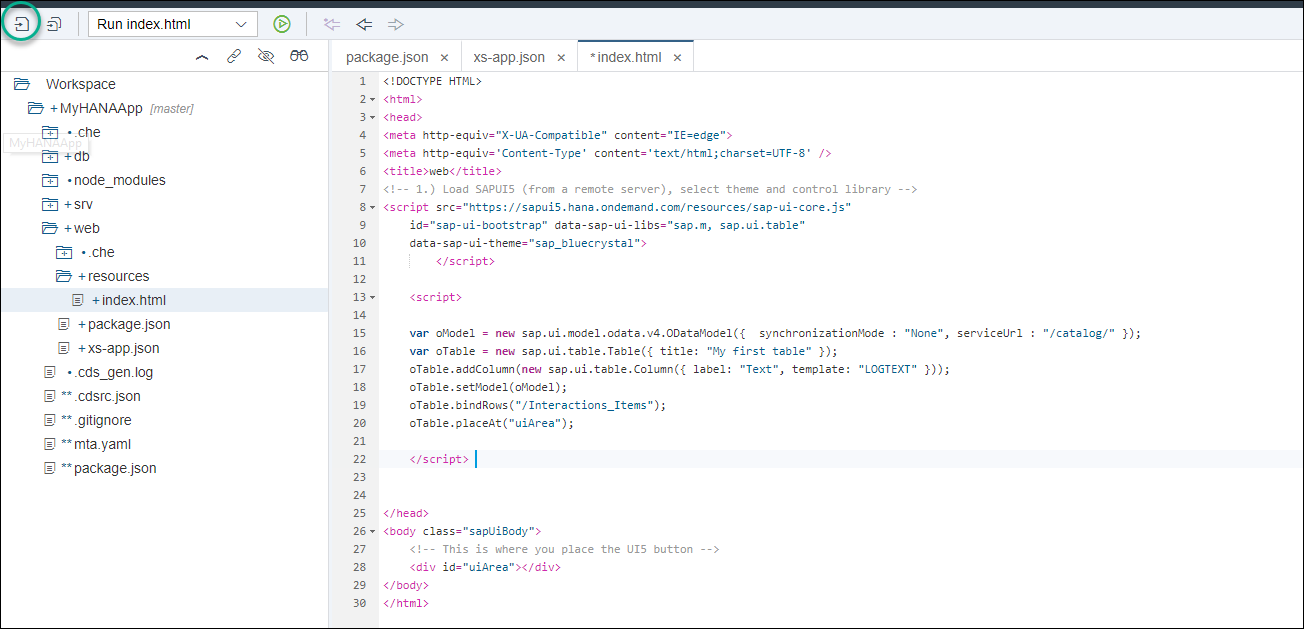Navigate back with the left arrow icon

tap(364, 23)
